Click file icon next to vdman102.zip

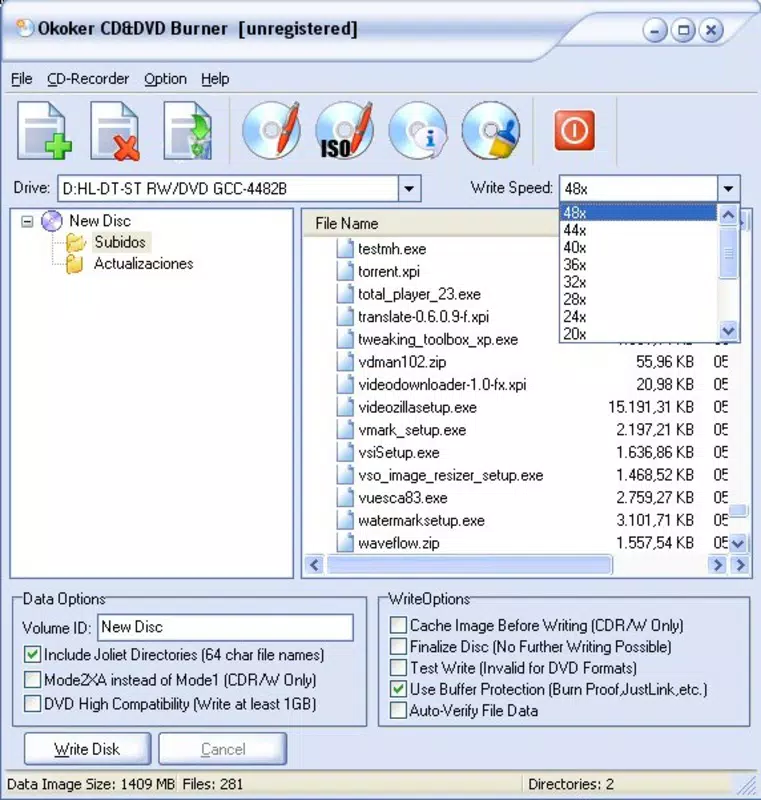[x=345, y=362]
